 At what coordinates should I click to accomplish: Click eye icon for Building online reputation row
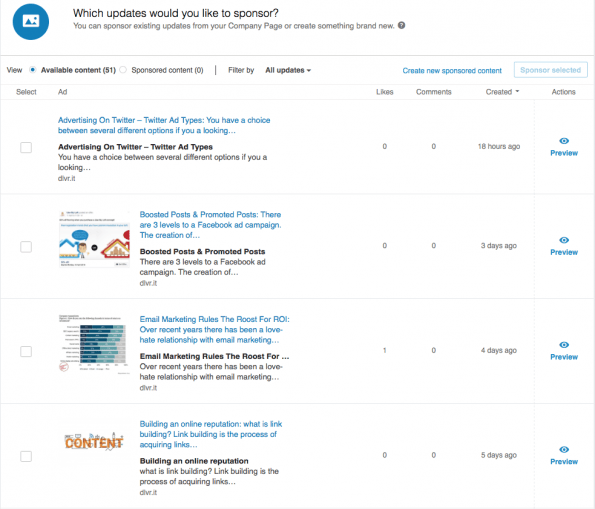(564, 449)
